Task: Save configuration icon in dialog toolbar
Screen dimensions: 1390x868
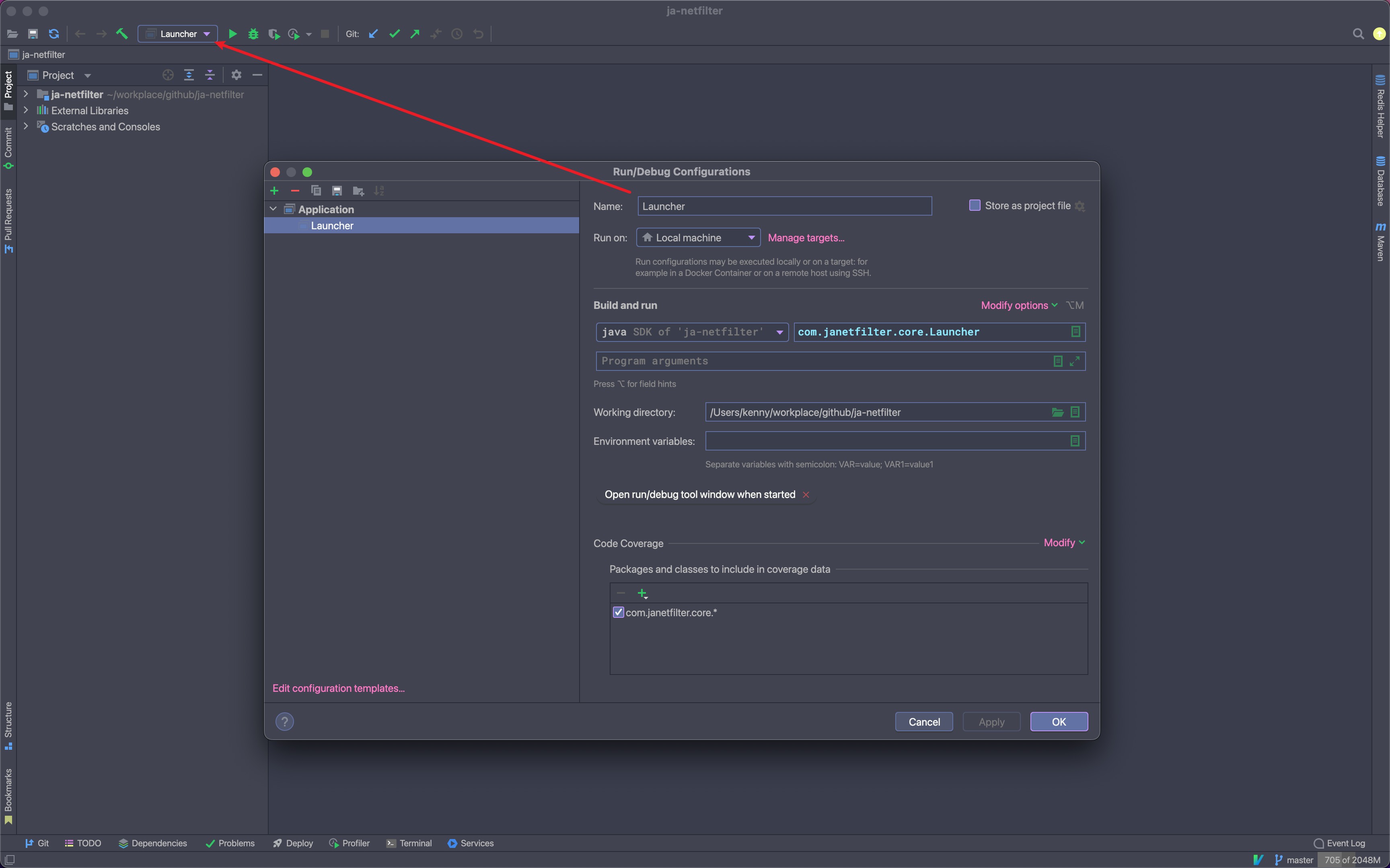Action: [337, 191]
